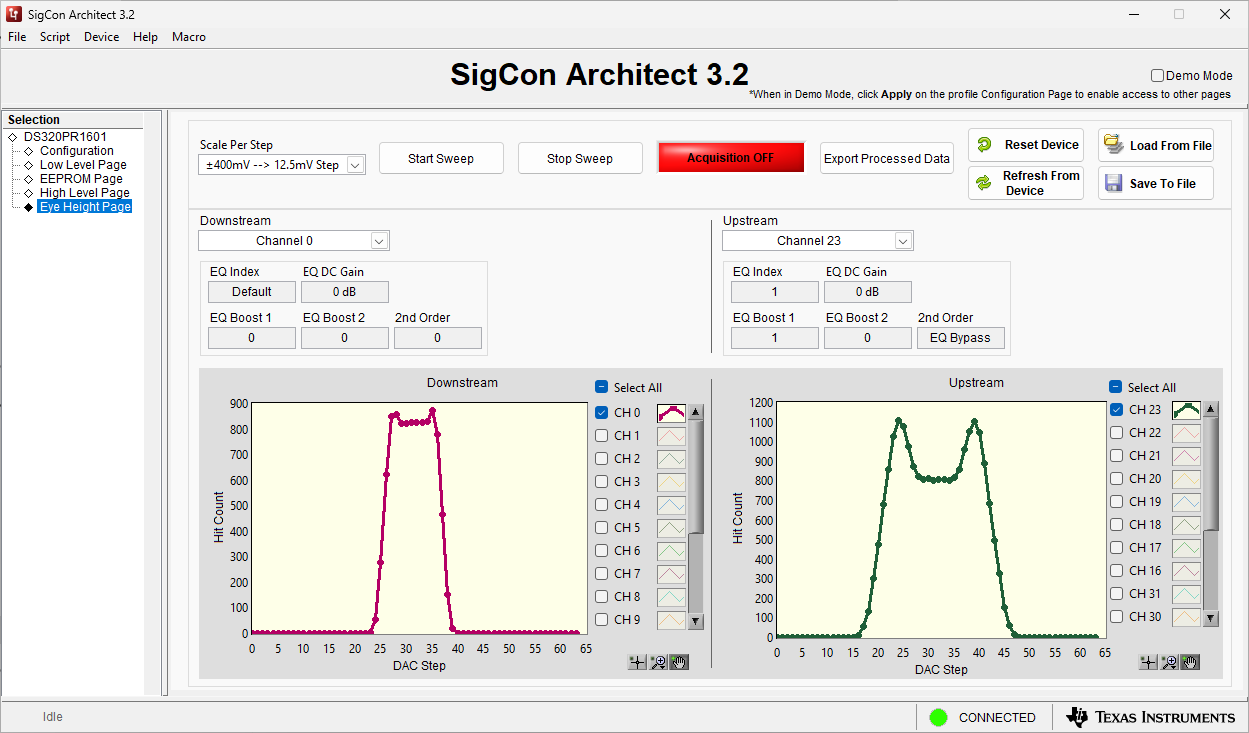Open the Upstream Channel 23 selector

point(902,240)
